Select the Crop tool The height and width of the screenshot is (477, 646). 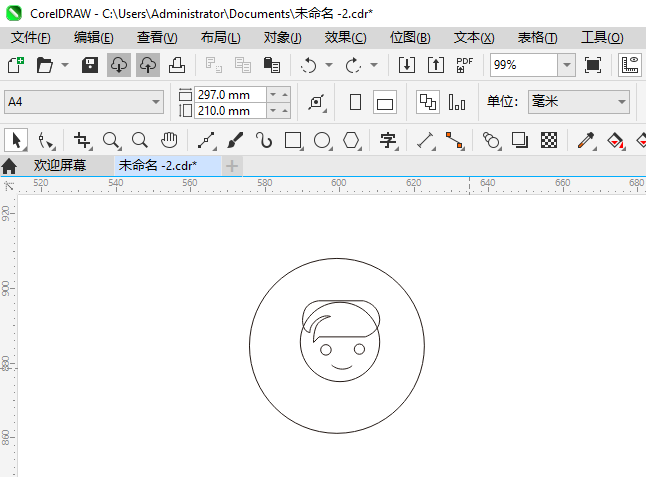[82, 140]
